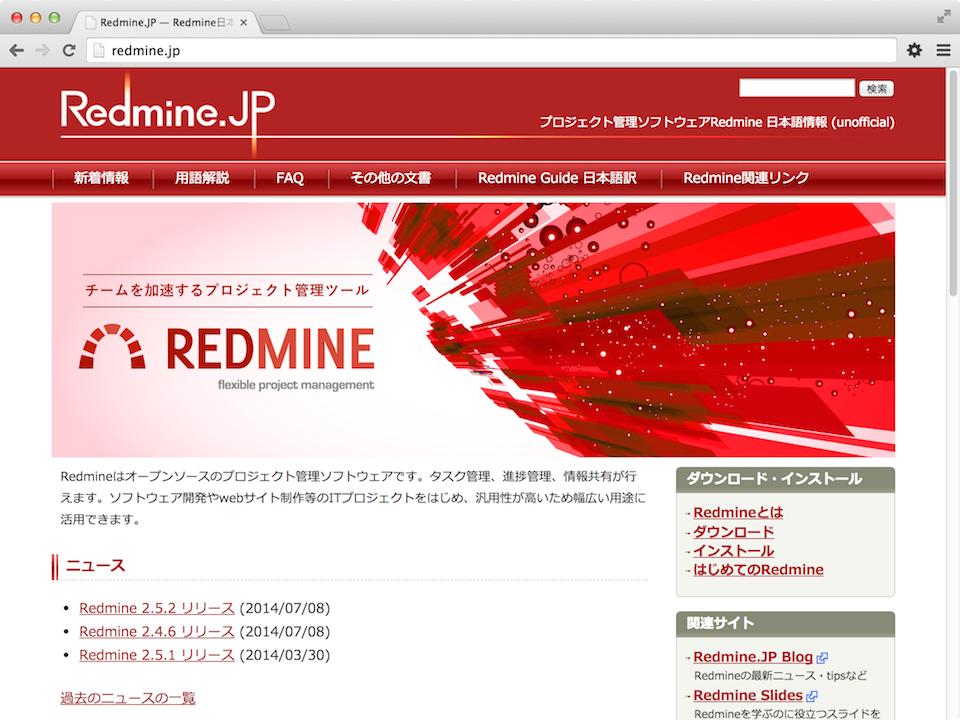Open the Redmine関連リンク navigation item
The image size is (960, 720).
[746, 178]
